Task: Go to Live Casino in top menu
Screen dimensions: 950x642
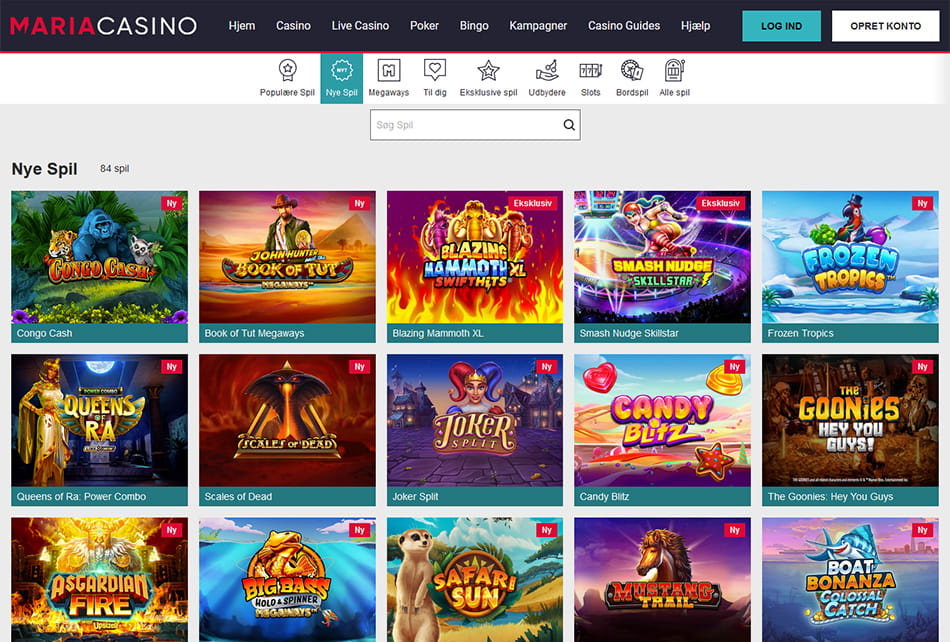Action: coord(360,25)
